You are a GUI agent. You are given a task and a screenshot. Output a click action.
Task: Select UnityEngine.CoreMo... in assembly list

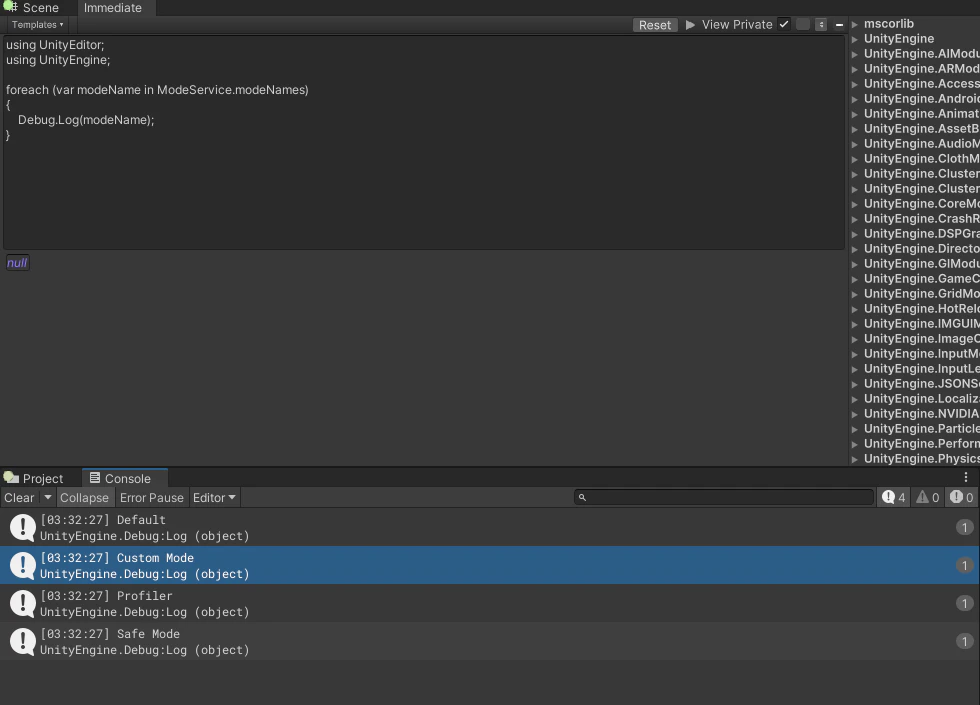(922, 204)
